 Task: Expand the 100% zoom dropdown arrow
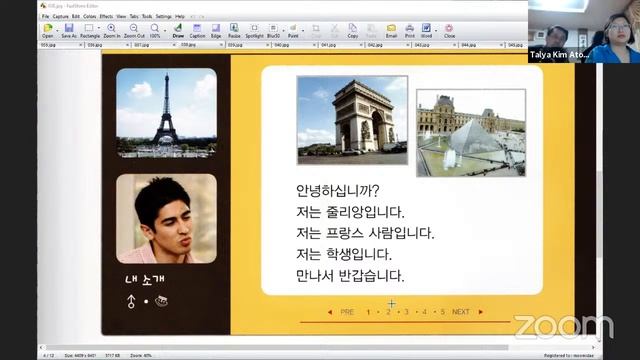coord(165,31)
